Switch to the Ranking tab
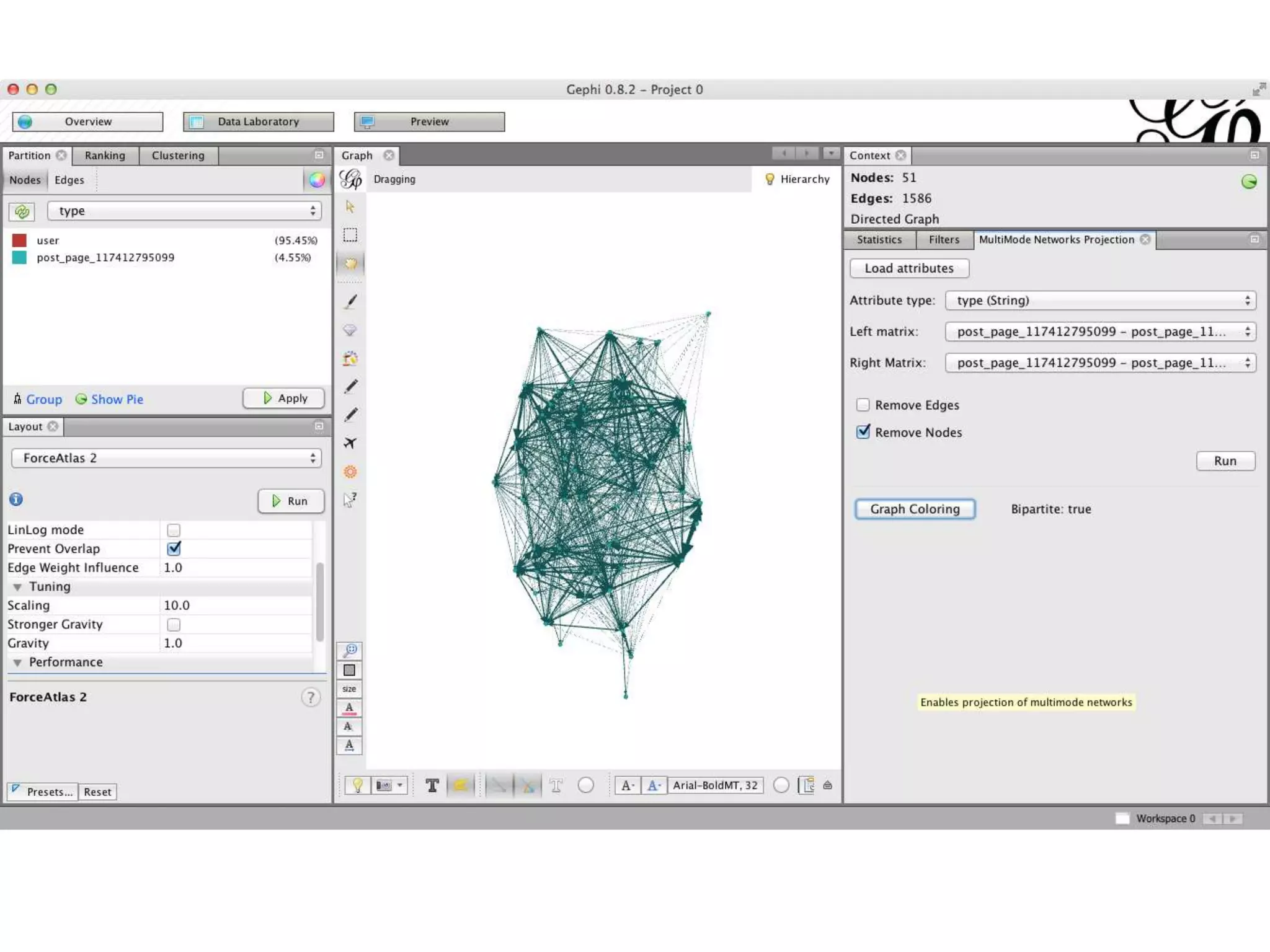Viewport: 1270px width, 952px height. pyautogui.click(x=105, y=156)
